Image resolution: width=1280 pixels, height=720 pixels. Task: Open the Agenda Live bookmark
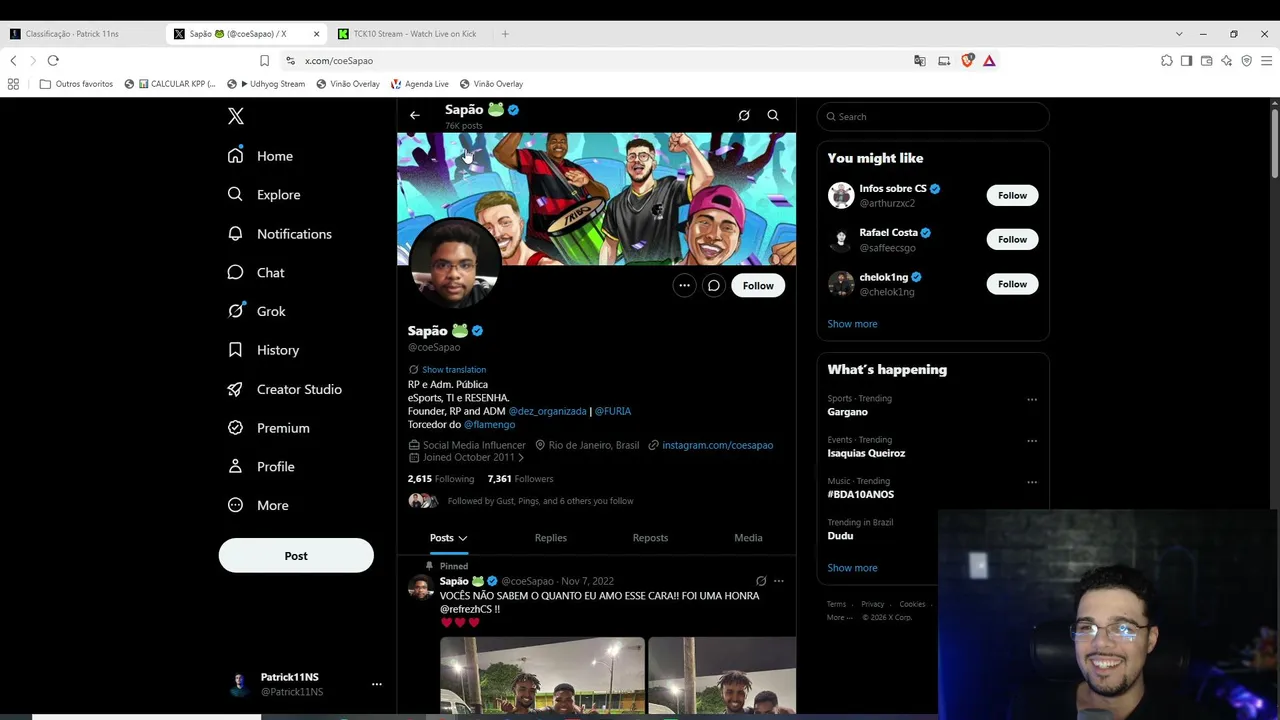419,84
